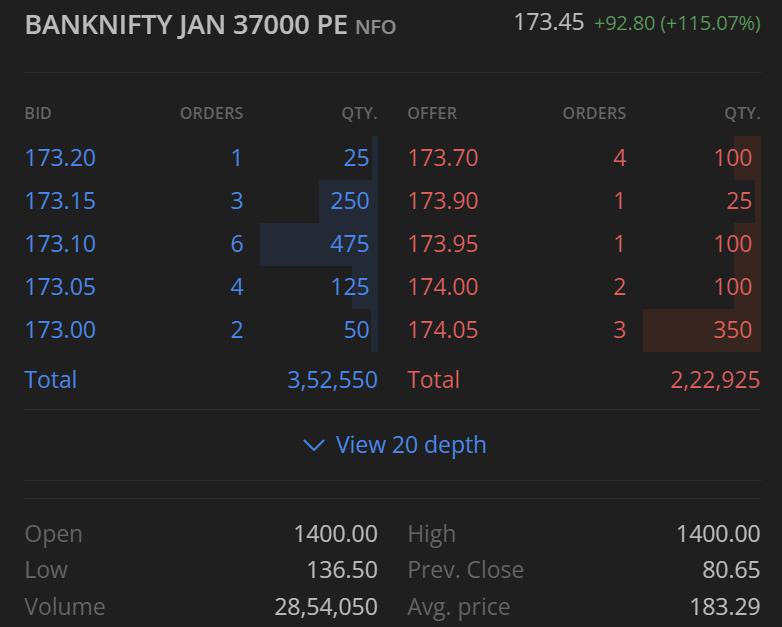This screenshot has width=782, height=627.
Task: Select offer price 174.00
Action: click(x=443, y=287)
